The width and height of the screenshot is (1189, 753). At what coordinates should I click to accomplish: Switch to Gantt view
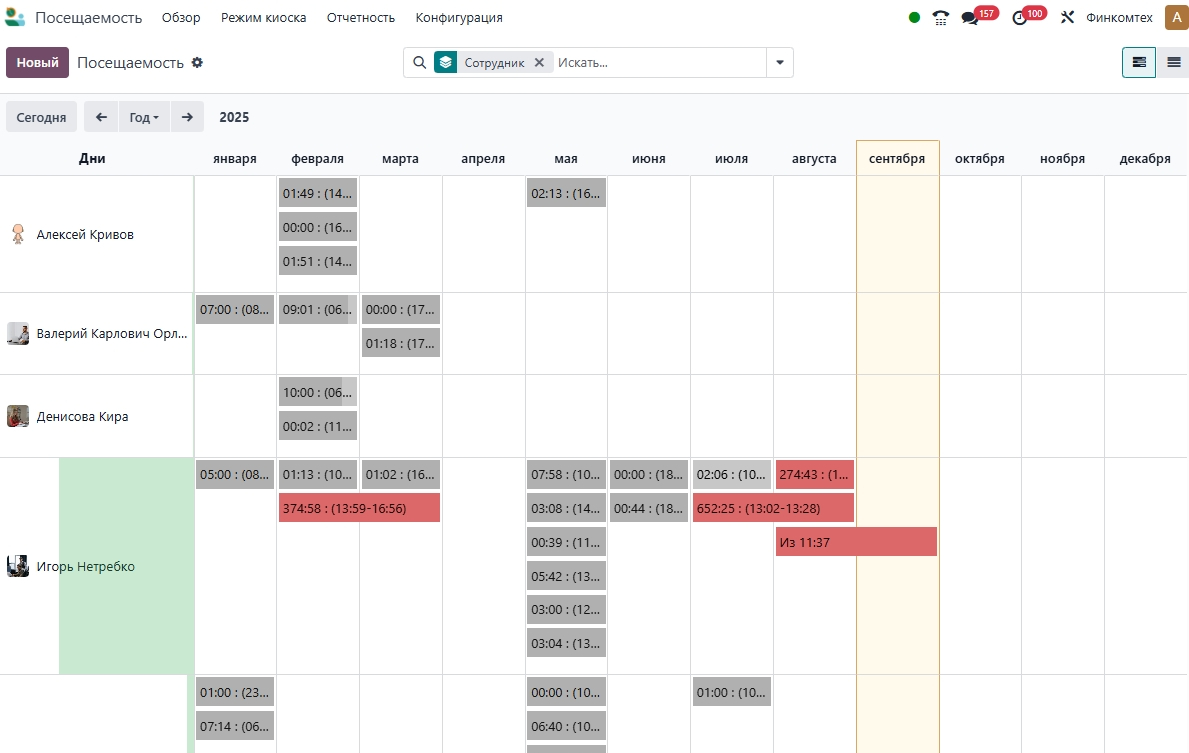[x=1138, y=63]
